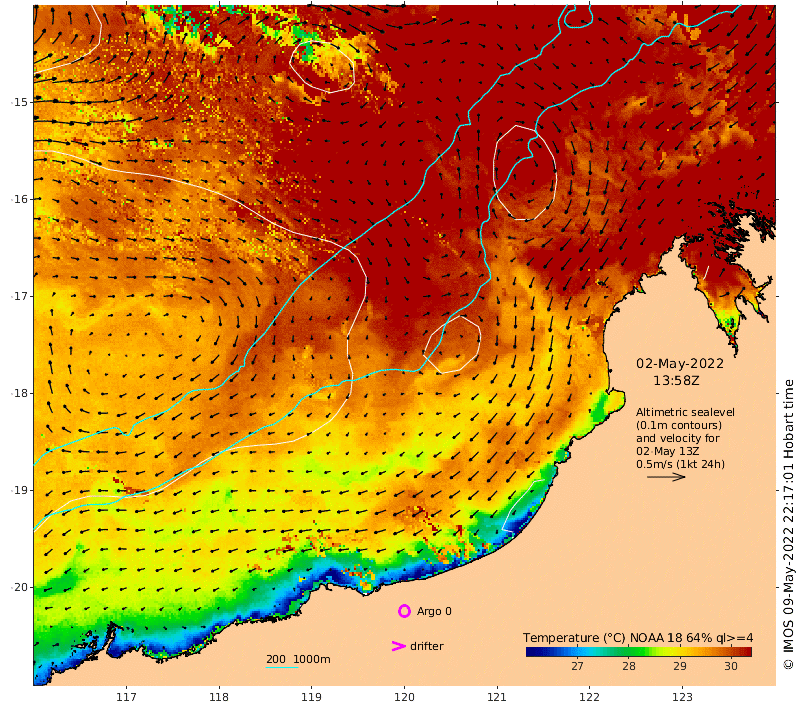Click the 29 tick label on color bar

[x=680, y=666]
